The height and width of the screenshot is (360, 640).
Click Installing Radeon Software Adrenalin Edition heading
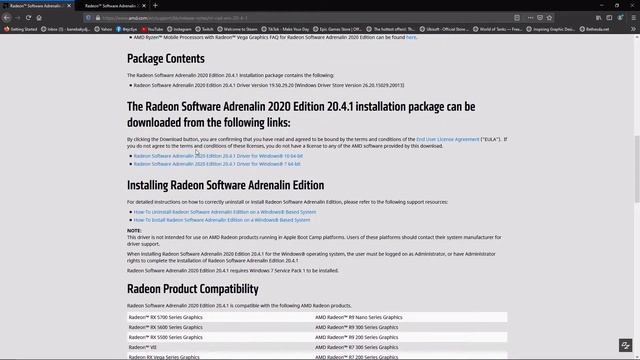point(225,185)
